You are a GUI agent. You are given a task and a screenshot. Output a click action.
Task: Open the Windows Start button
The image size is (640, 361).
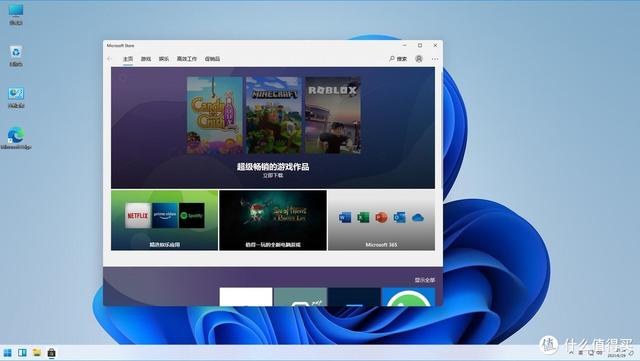click(8, 352)
